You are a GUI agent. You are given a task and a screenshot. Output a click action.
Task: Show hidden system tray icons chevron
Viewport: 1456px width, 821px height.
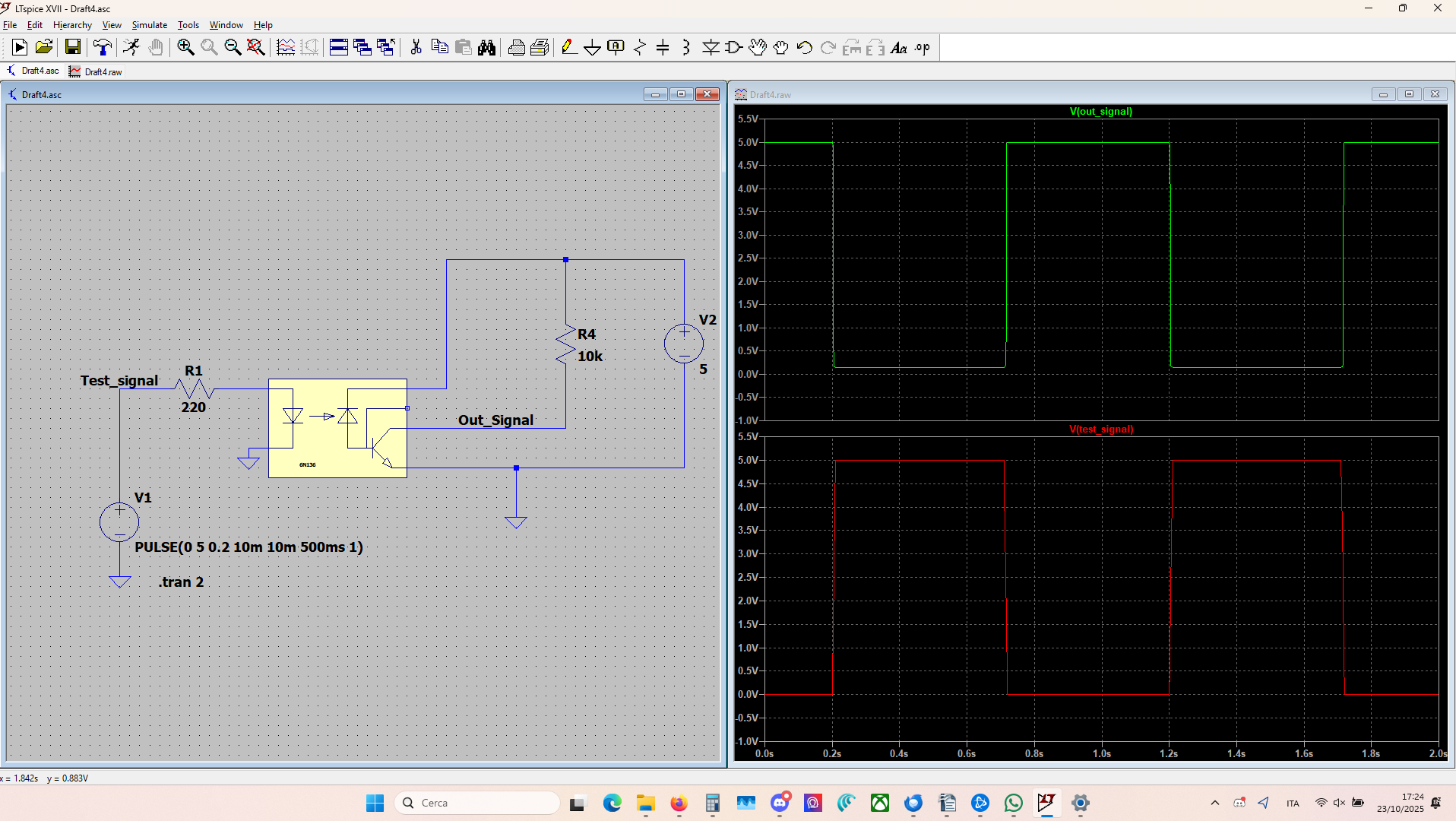(1214, 803)
